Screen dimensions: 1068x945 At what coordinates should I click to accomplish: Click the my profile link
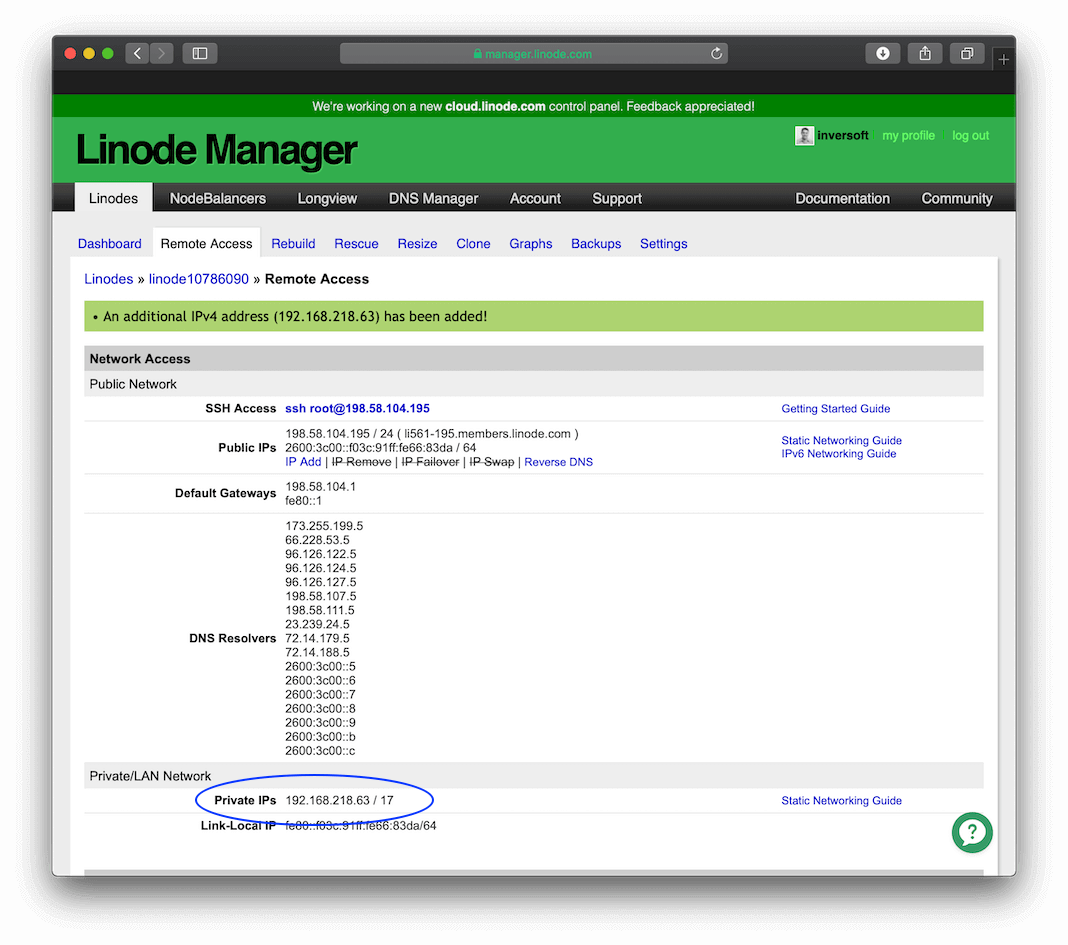point(908,136)
